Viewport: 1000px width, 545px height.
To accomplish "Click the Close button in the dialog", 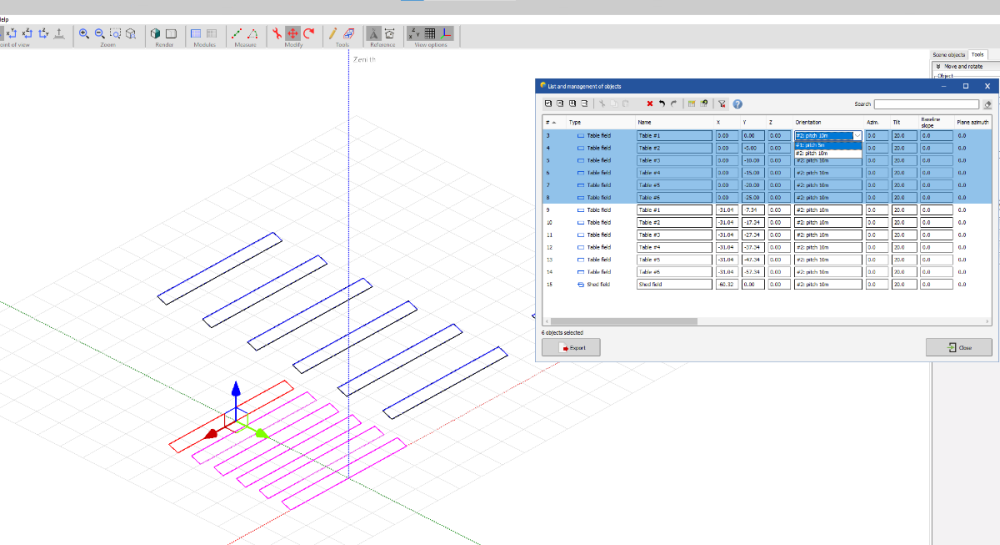I will pos(958,348).
